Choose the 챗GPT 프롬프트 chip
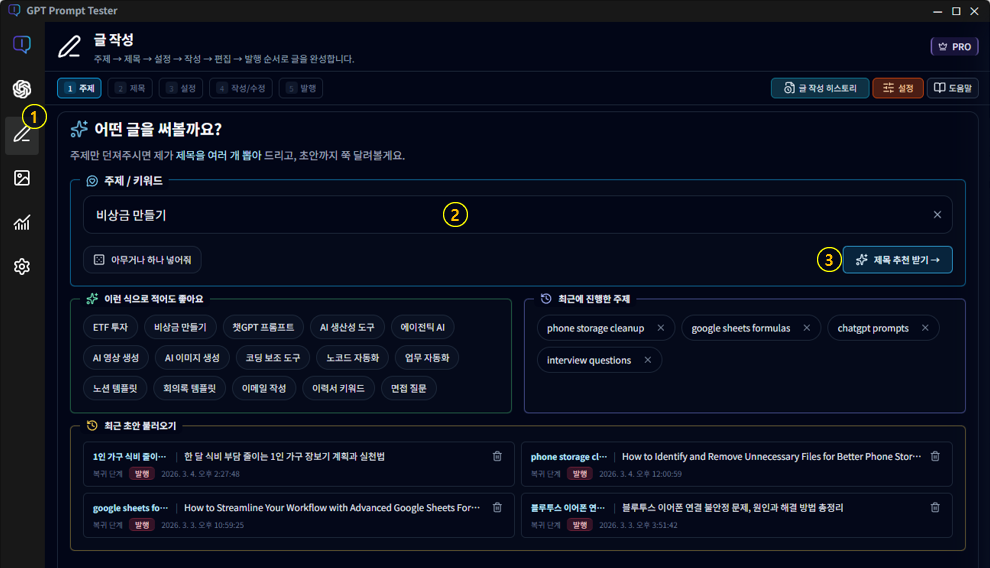 (263, 328)
